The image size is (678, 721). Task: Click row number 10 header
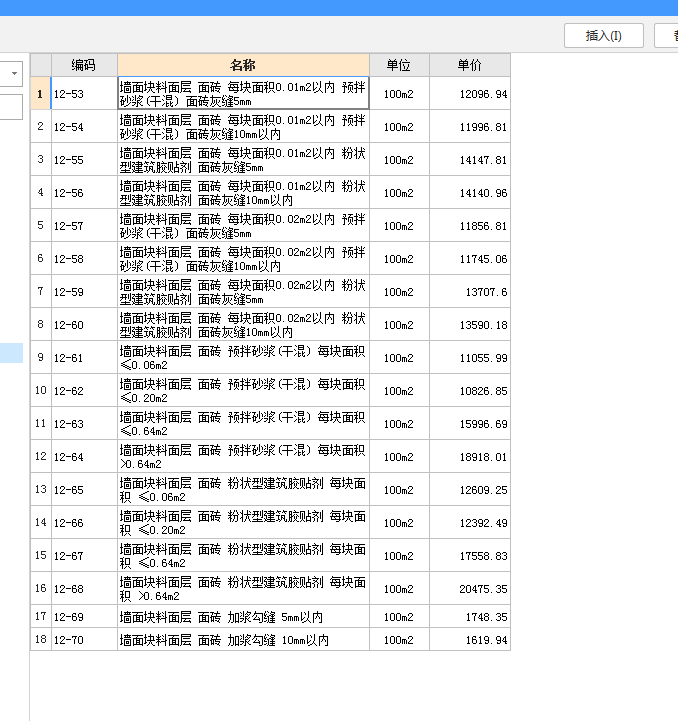click(40, 391)
